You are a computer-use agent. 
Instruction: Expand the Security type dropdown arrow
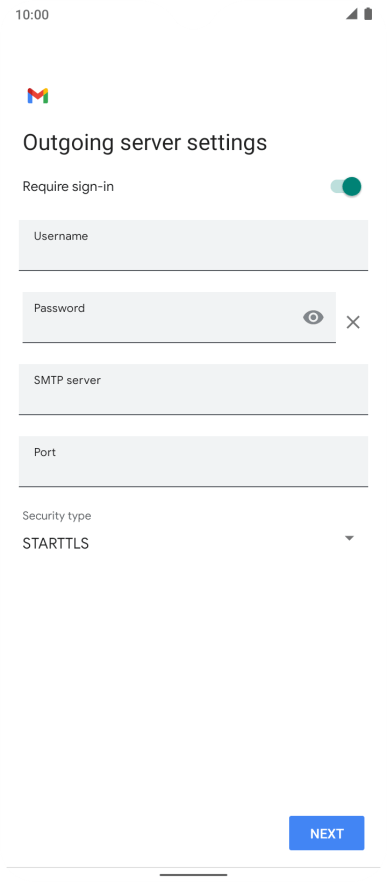(349, 538)
